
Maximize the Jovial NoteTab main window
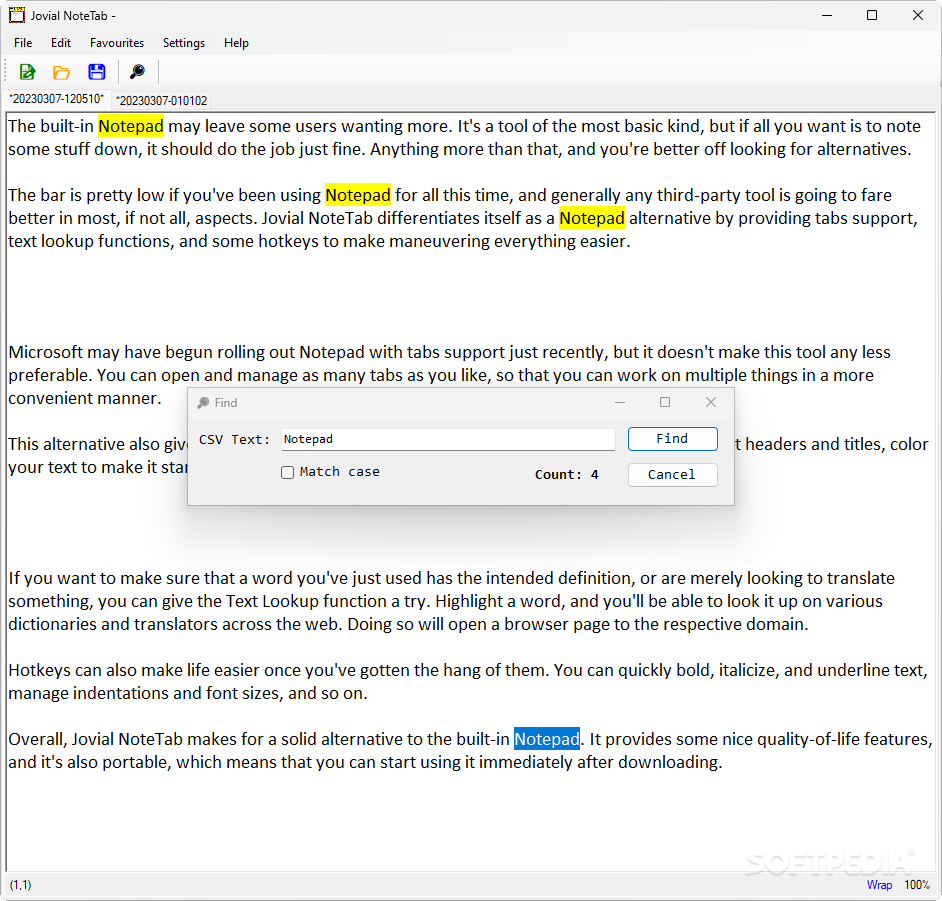(x=872, y=16)
